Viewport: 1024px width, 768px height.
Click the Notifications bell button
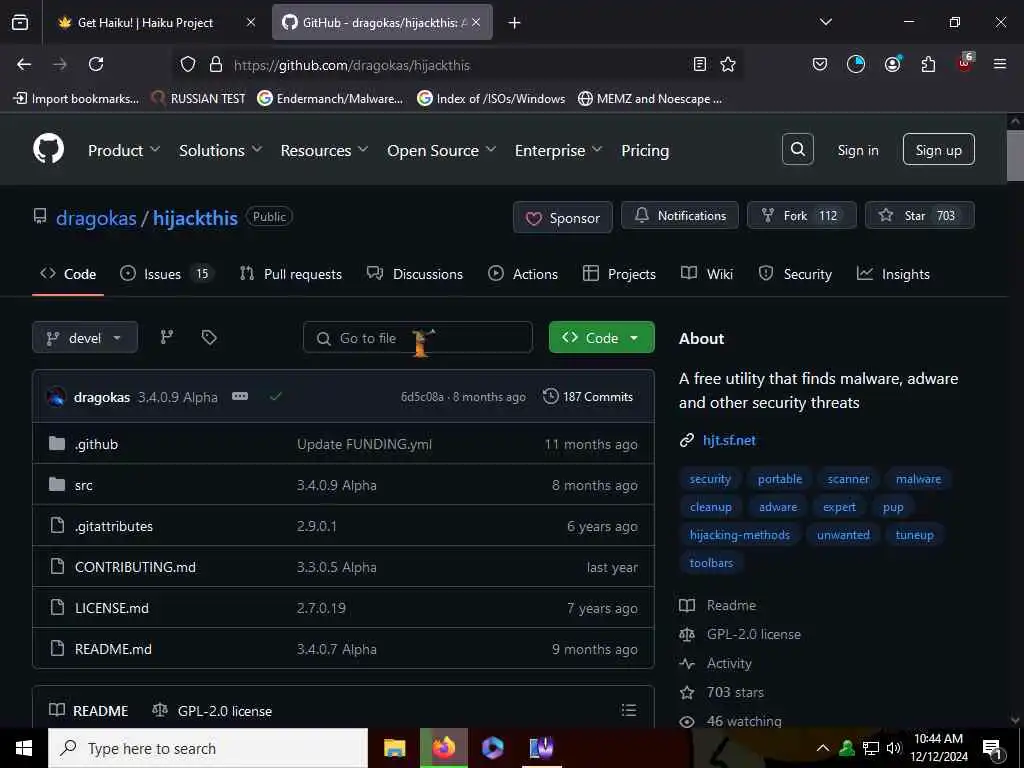click(680, 216)
